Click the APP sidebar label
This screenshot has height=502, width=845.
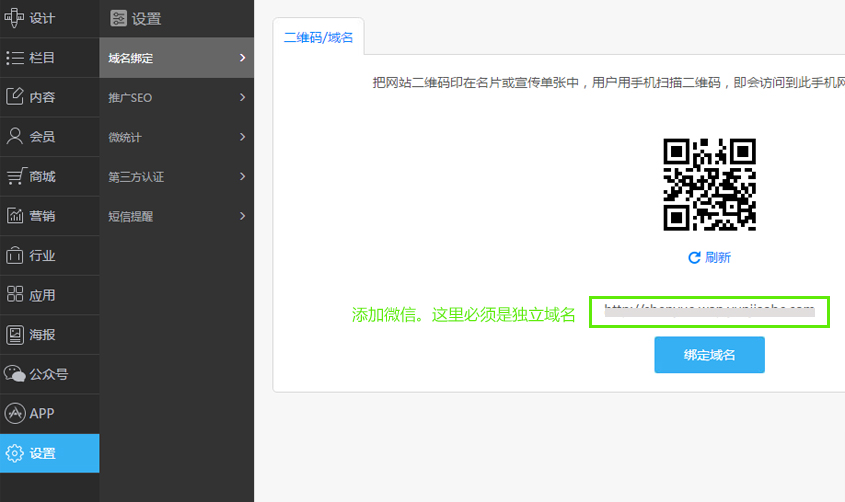[41, 414]
